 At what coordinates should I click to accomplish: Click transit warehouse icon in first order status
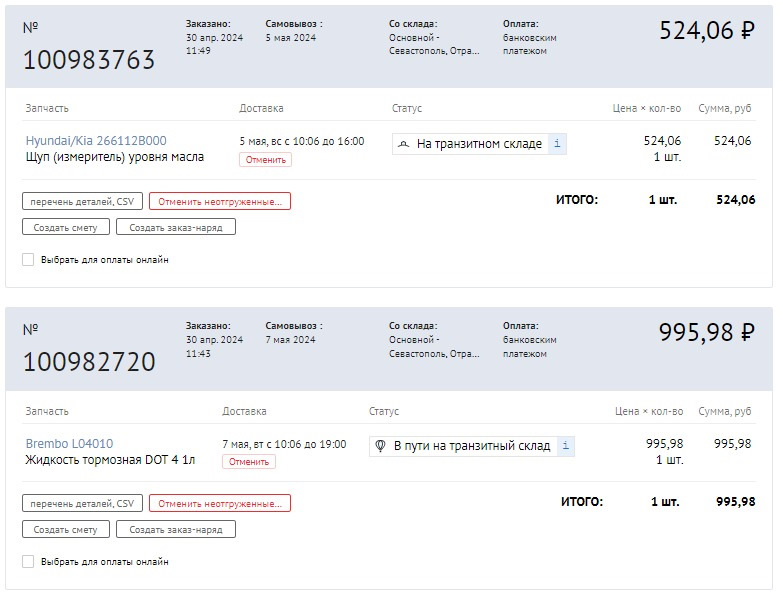[x=403, y=144]
